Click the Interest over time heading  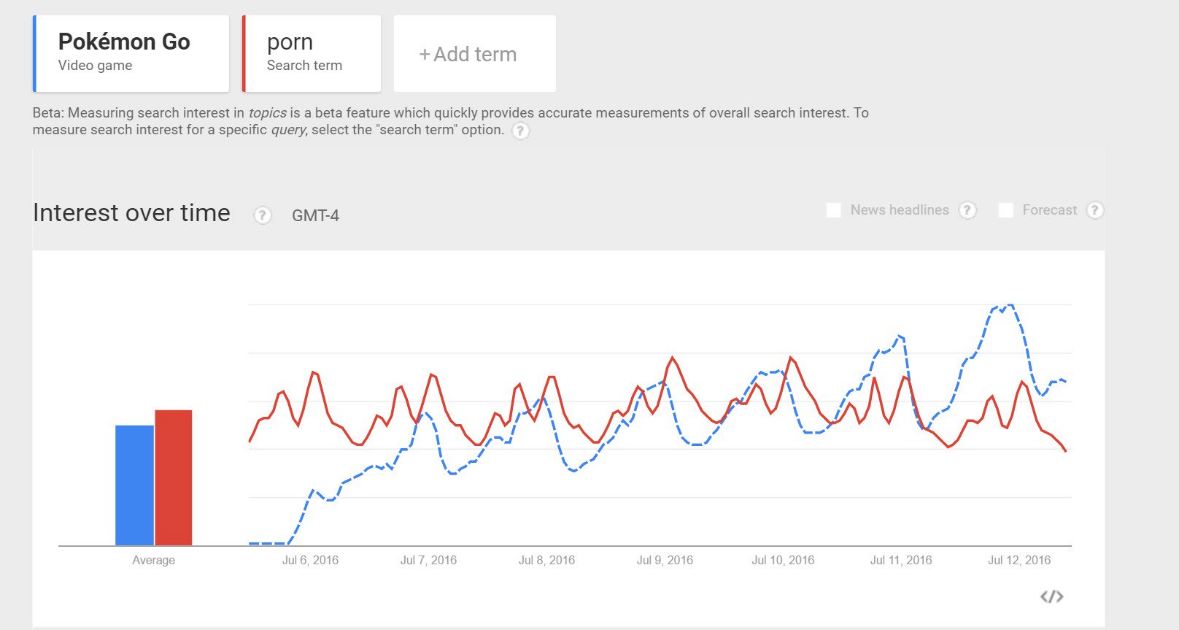(x=132, y=213)
